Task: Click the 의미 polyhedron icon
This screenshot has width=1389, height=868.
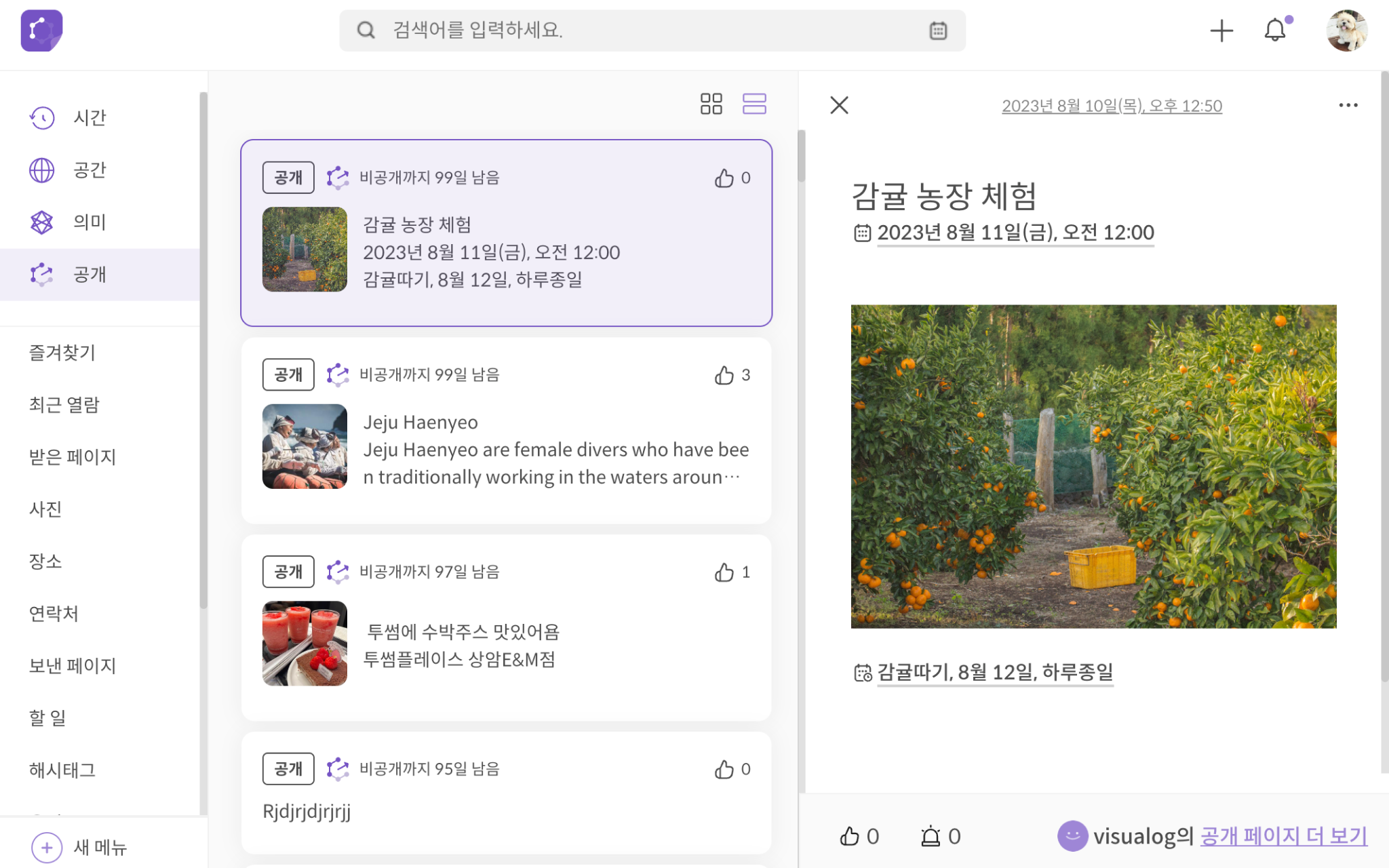Action: pos(42,222)
